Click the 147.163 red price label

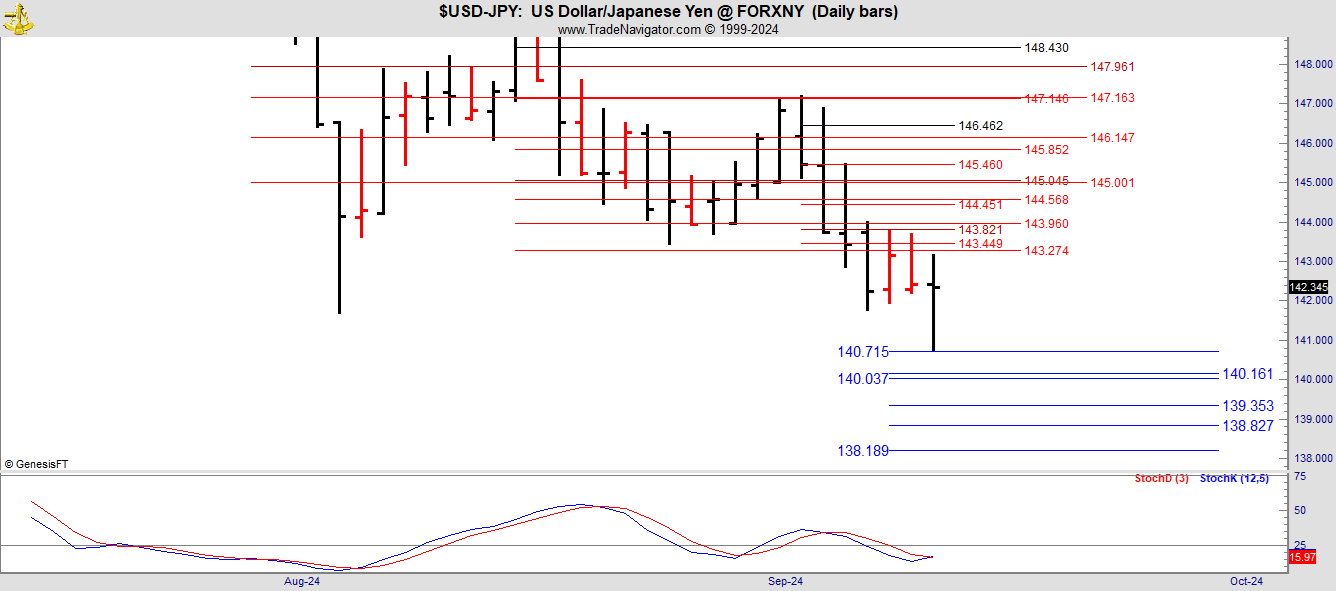pos(1113,98)
